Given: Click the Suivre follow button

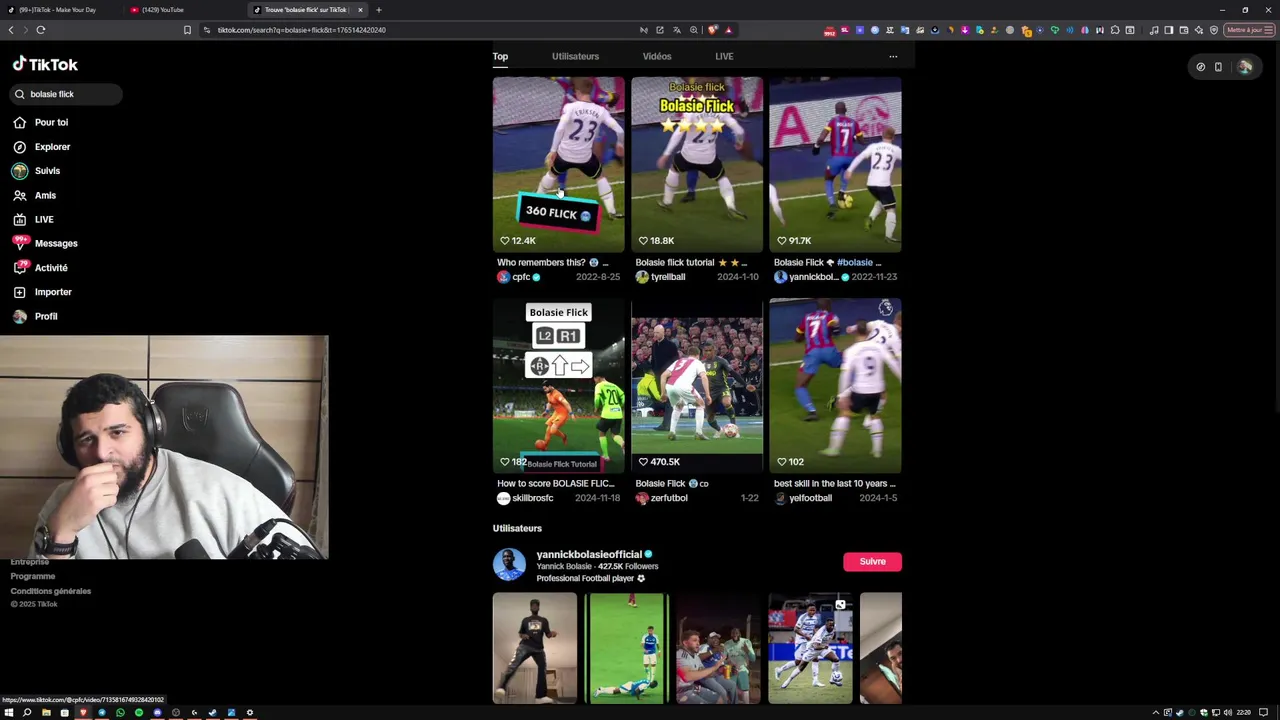Looking at the screenshot, I should click(872, 562).
